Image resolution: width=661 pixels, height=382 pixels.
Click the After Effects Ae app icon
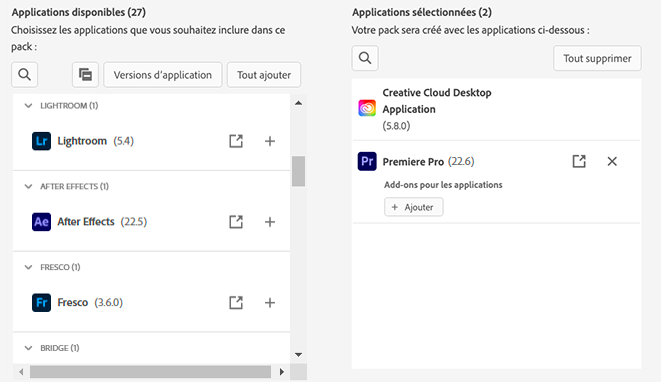[41, 222]
